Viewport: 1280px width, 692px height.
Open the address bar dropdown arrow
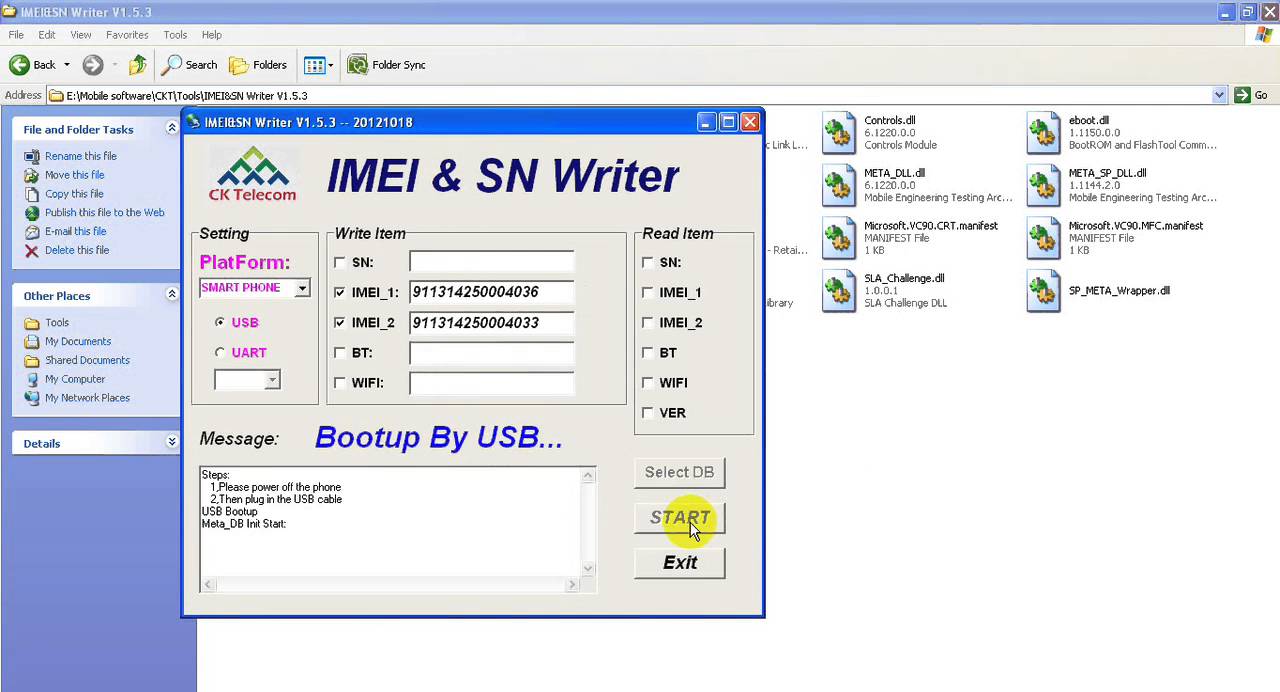pyautogui.click(x=1219, y=95)
